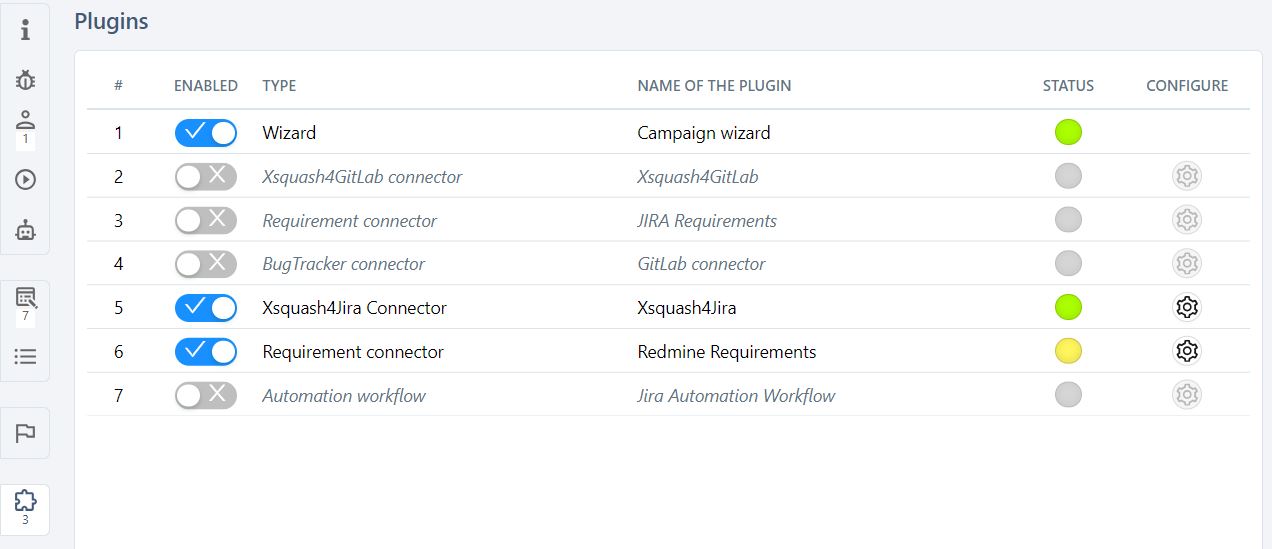Open the milestones flag icon in sidebar
The width and height of the screenshot is (1272, 549).
pos(25,433)
